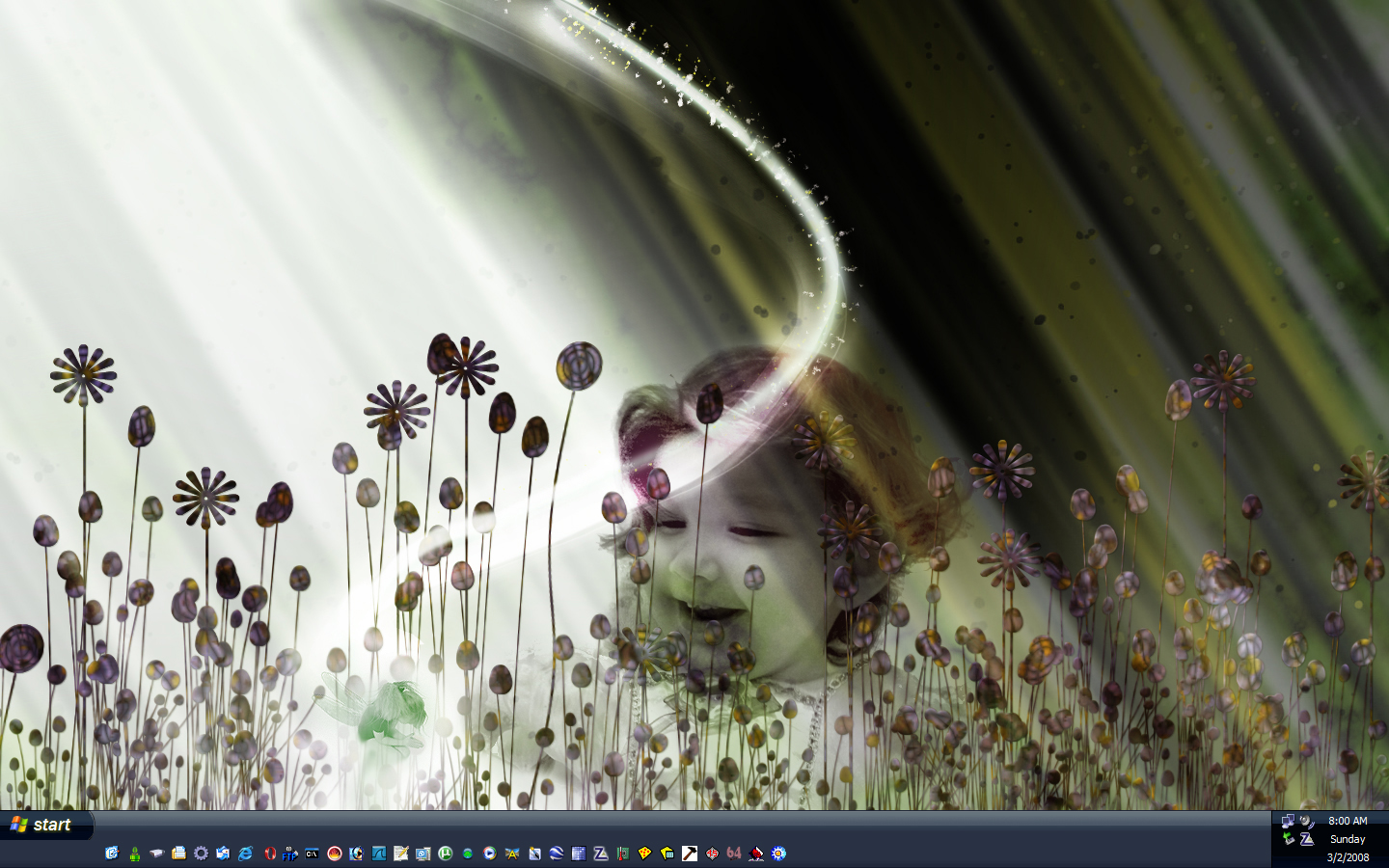Open the blue gear sun icon

click(778, 854)
